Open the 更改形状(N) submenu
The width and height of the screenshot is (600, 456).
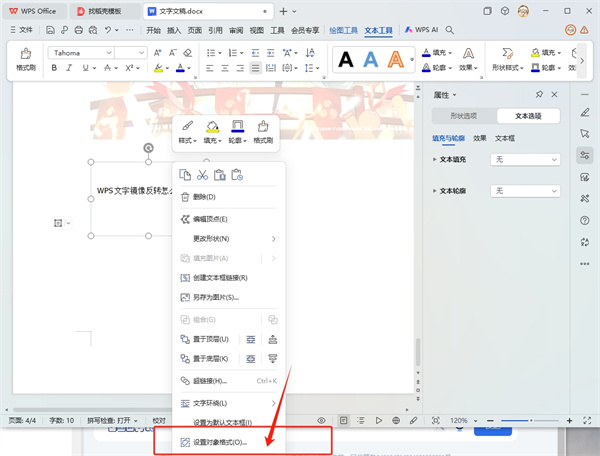coord(228,239)
